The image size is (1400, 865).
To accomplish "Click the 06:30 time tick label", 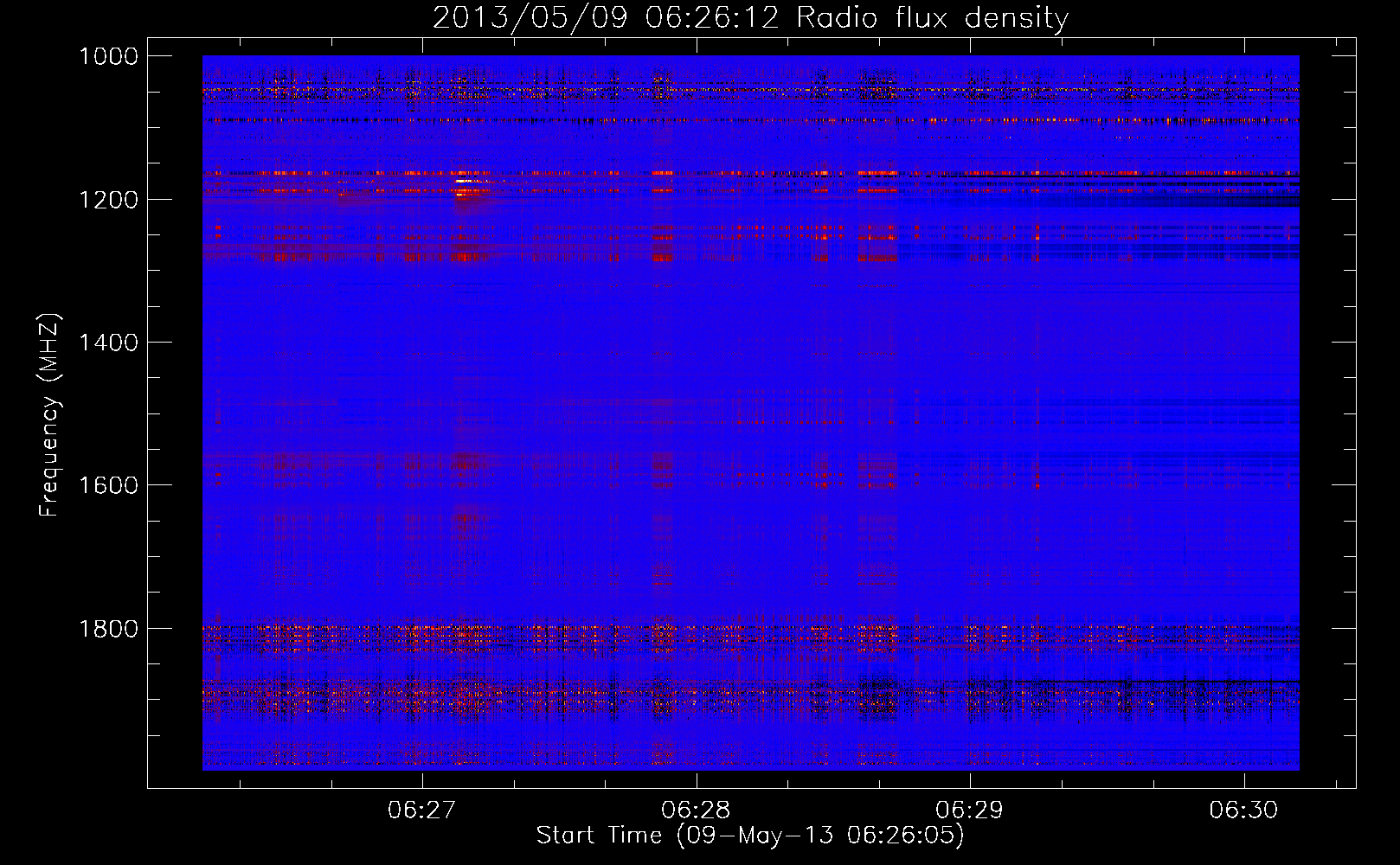I will click(x=1243, y=810).
